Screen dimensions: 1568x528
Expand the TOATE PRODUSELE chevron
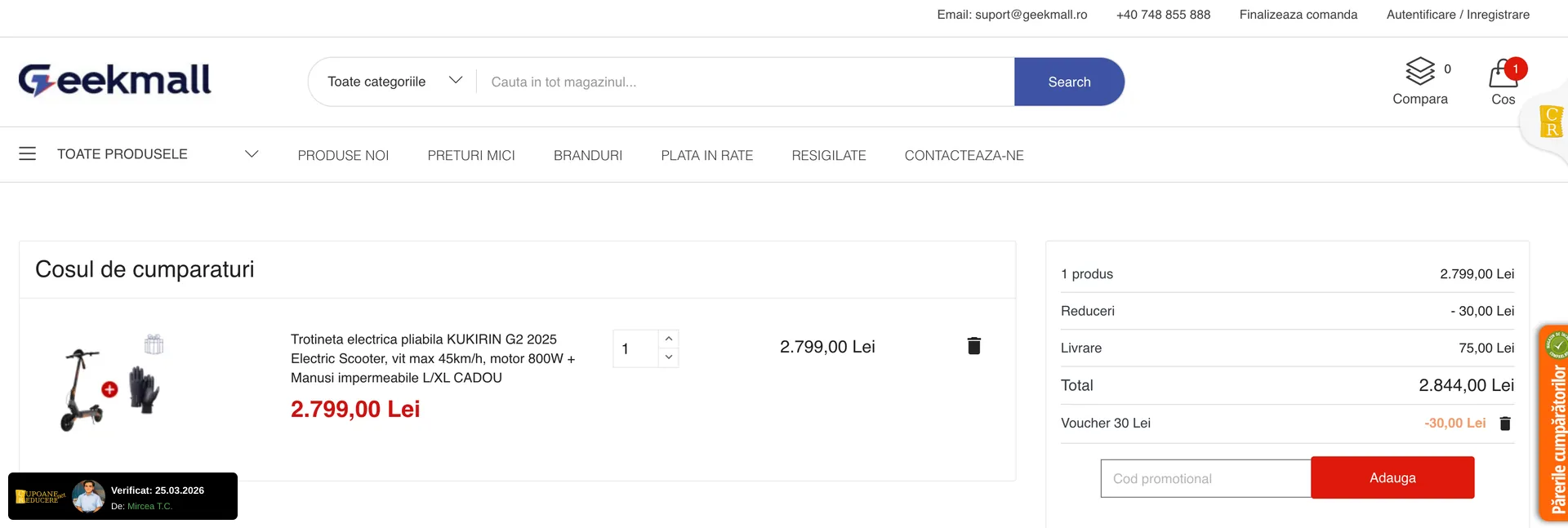click(x=252, y=153)
